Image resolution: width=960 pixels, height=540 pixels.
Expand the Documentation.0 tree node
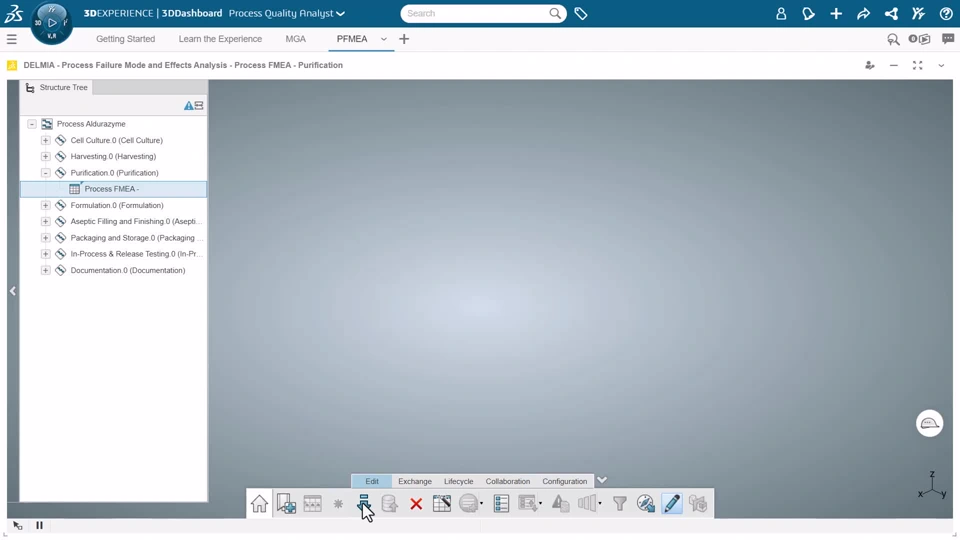(45, 270)
